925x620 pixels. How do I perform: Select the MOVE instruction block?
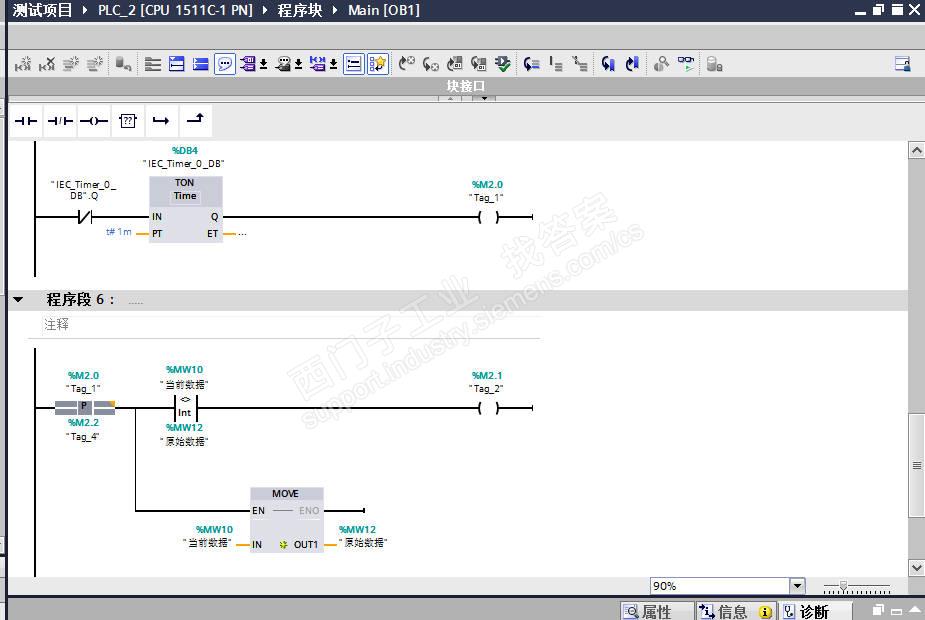pos(287,520)
